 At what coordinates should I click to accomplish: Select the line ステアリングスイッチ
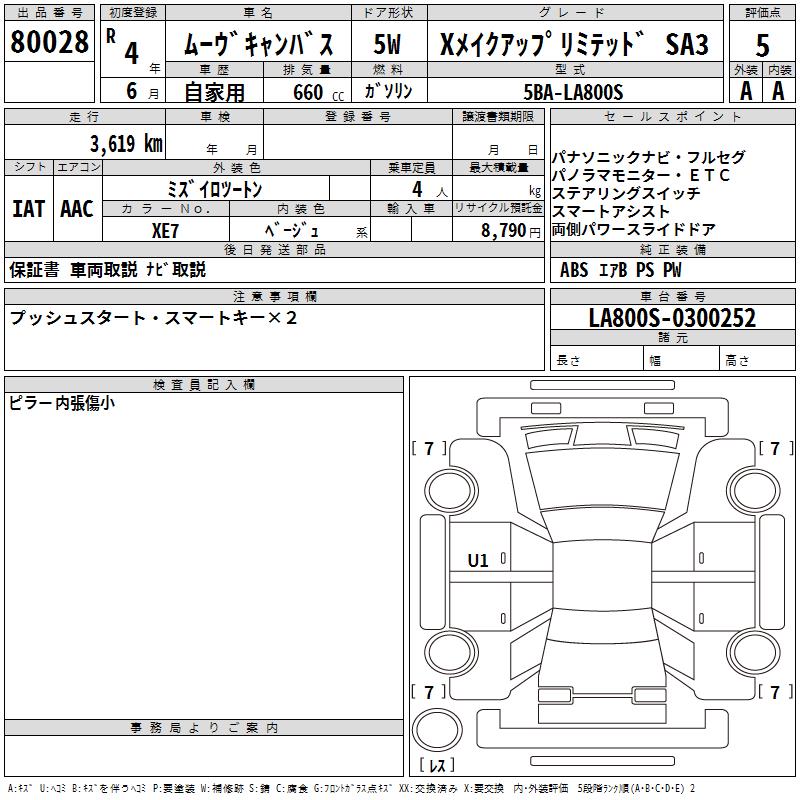(626, 193)
